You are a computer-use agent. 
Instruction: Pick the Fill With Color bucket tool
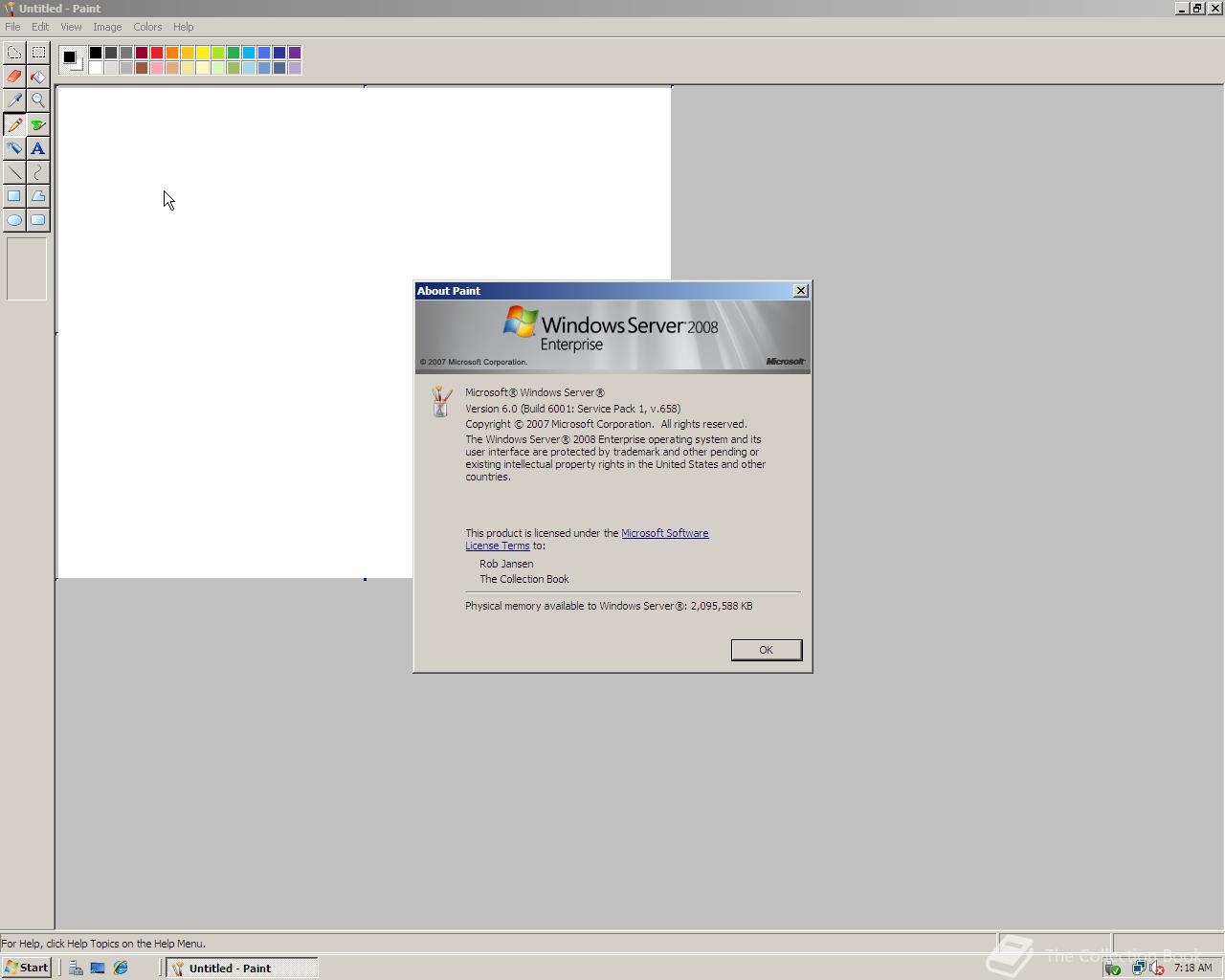[38, 77]
